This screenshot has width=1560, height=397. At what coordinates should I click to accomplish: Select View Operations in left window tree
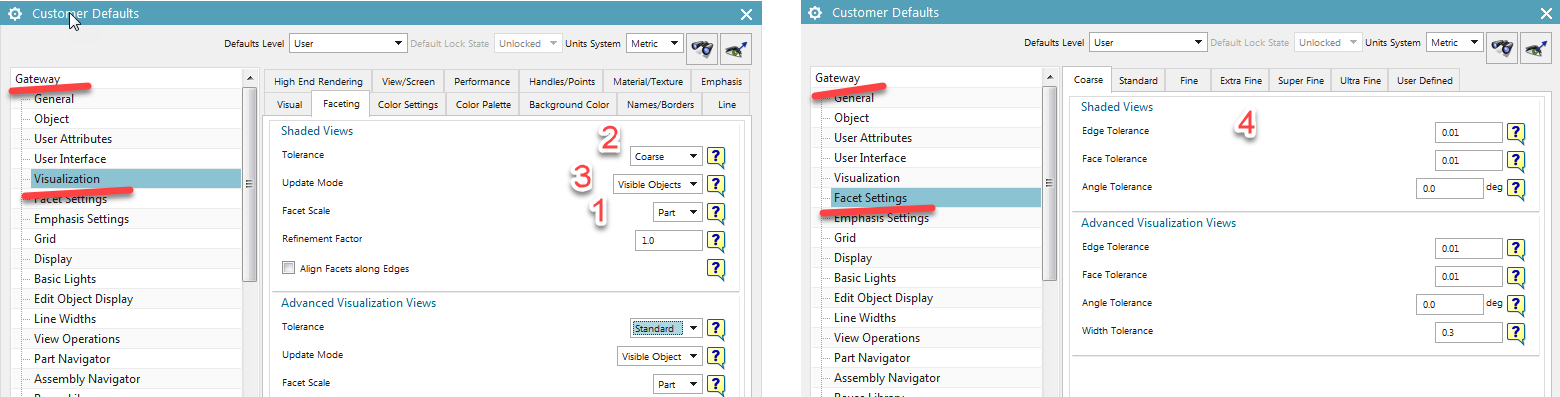[77, 339]
